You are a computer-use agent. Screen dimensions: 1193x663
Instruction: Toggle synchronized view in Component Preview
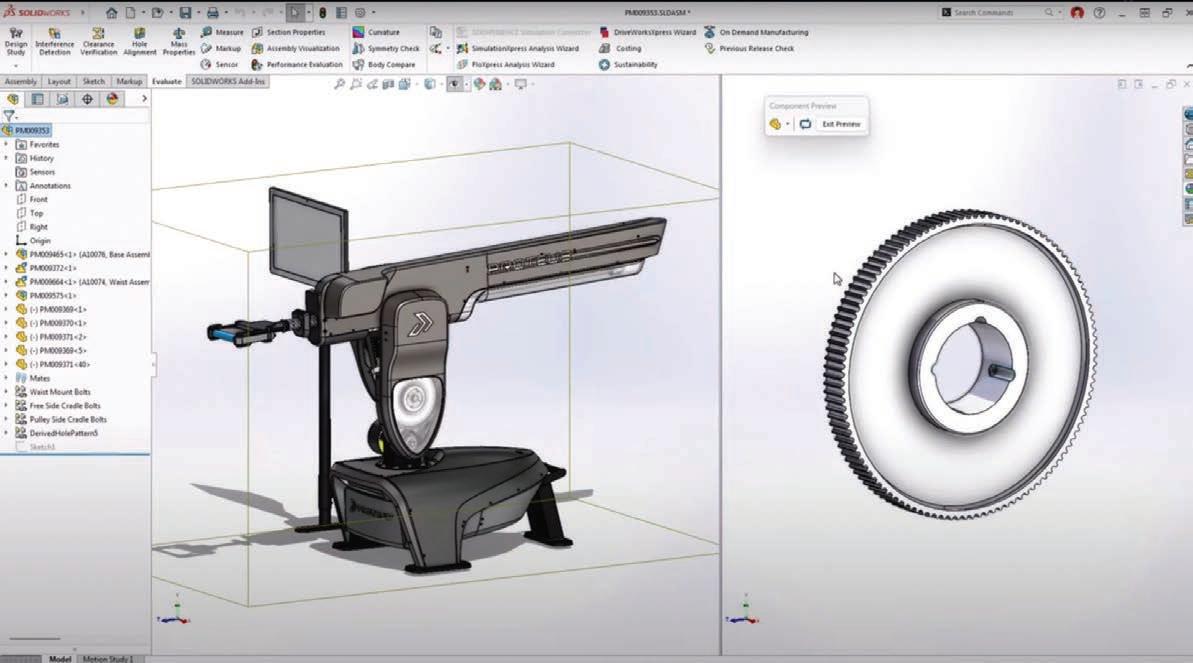pyautogui.click(x=805, y=124)
